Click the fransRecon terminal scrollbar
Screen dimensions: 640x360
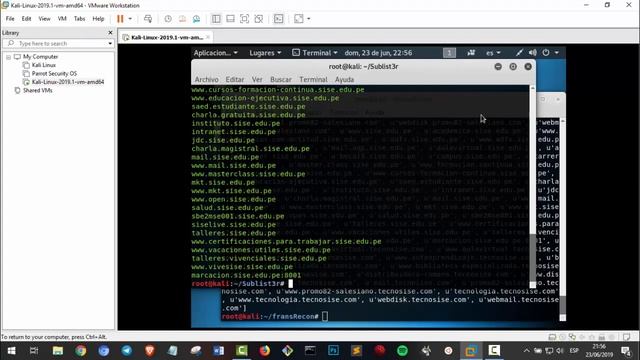coord(562,219)
